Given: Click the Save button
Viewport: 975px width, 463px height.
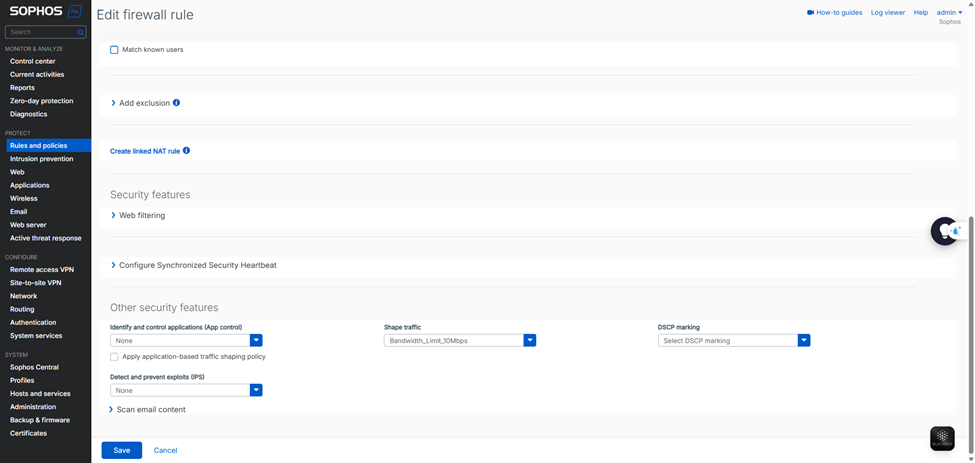Looking at the screenshot, I should click(121, 450).
